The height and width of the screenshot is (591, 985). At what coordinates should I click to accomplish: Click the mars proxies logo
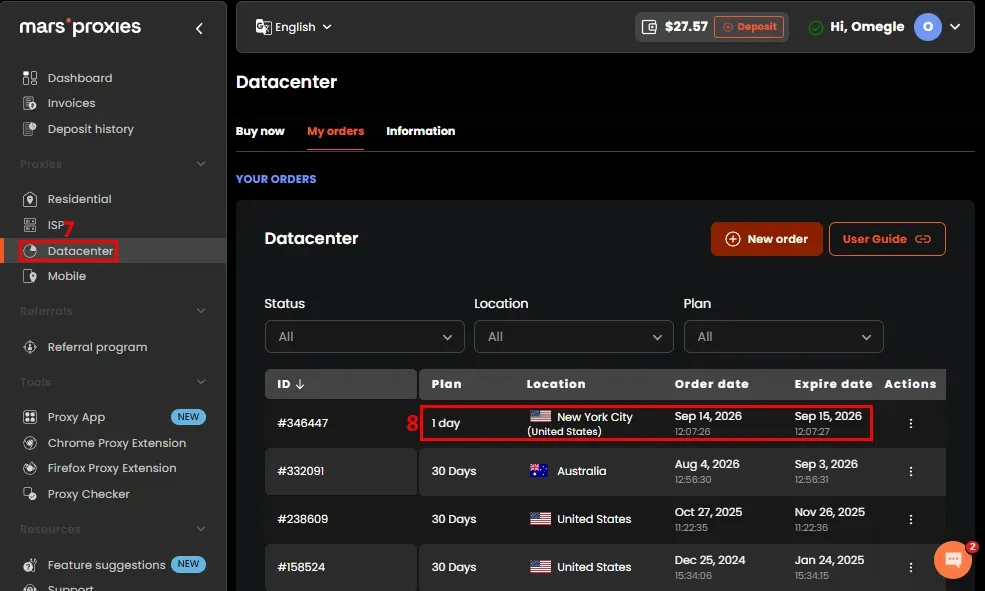pyautogui.click(x=80, y=27)
